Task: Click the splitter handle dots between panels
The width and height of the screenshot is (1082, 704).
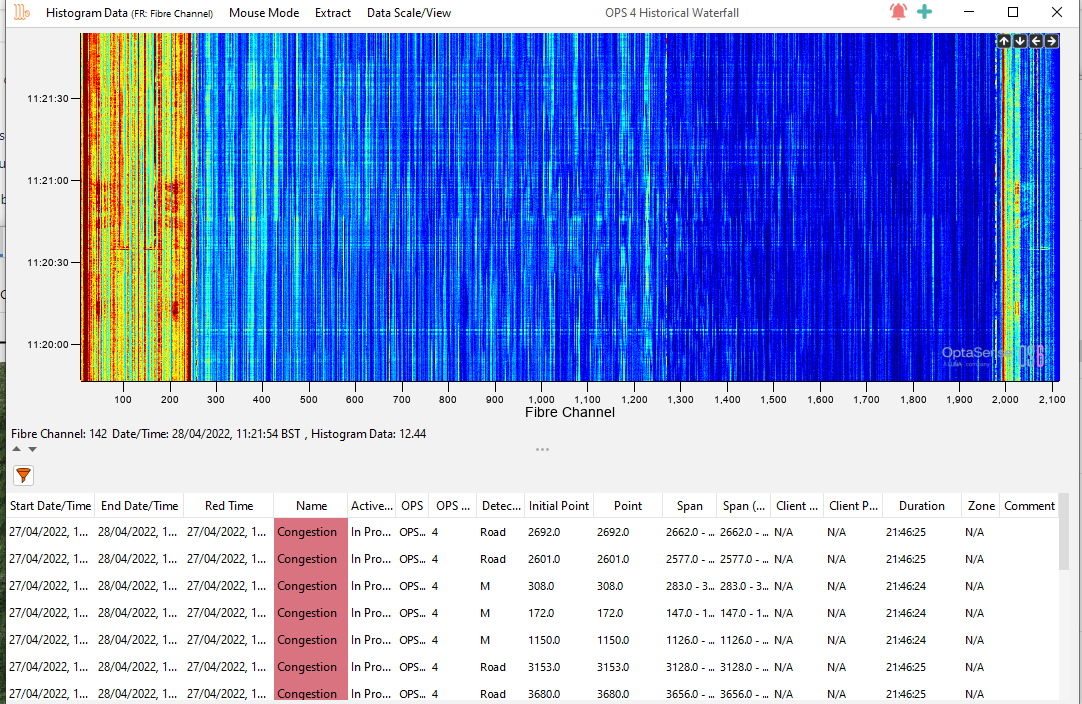Action: pyautogui.click(x=542, y=449)
